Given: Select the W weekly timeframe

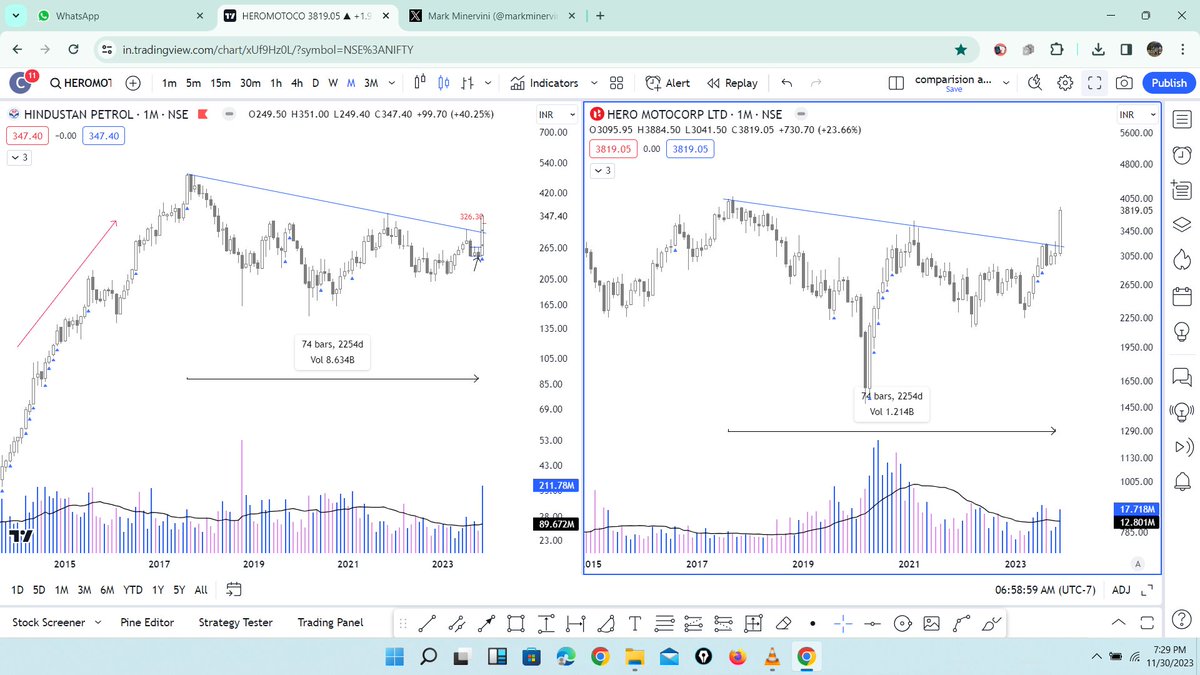Looking at the screenshot, I should point(333,83).
